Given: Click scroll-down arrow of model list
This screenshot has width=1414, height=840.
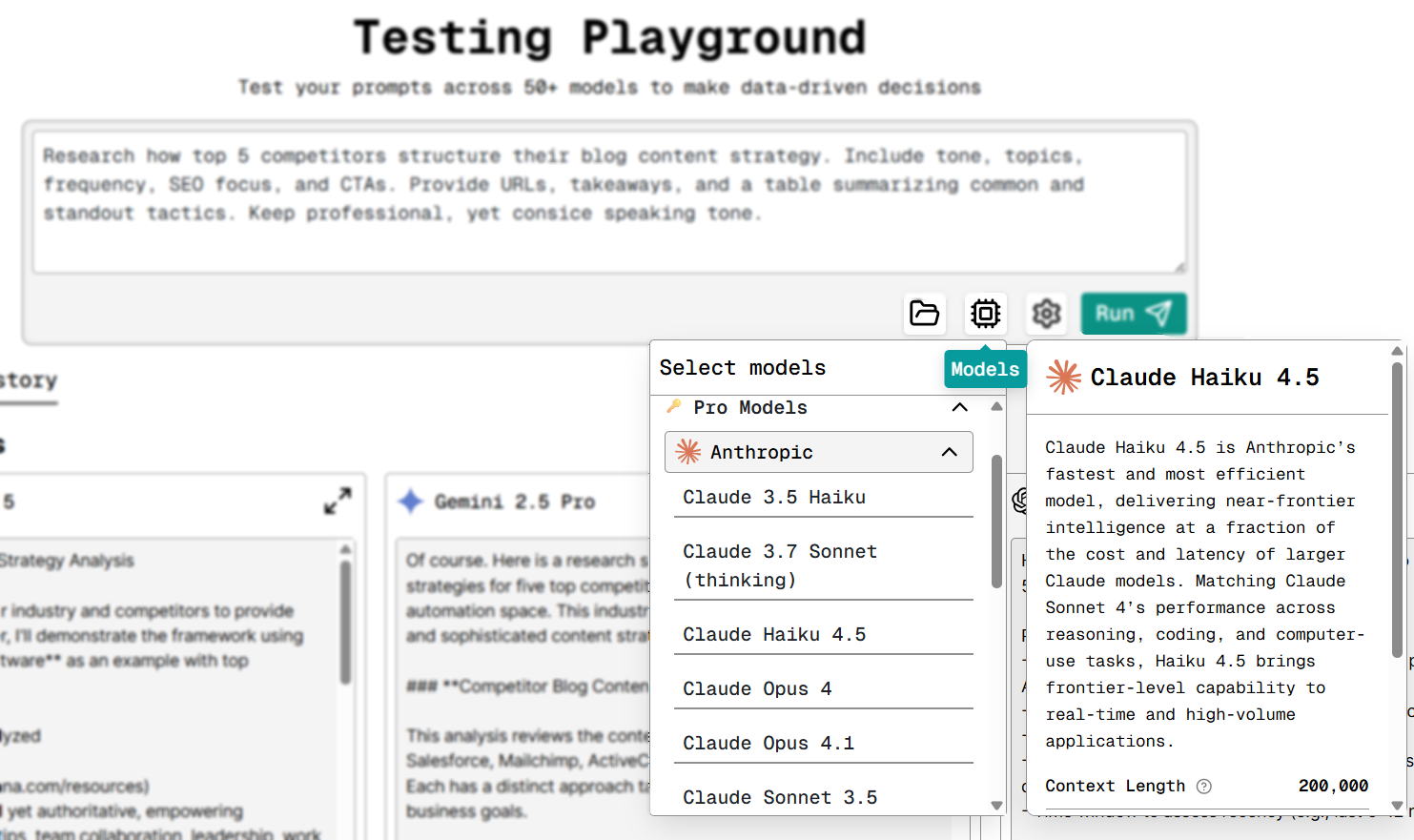Looking at the screenshot, I should tap(996, 806).
